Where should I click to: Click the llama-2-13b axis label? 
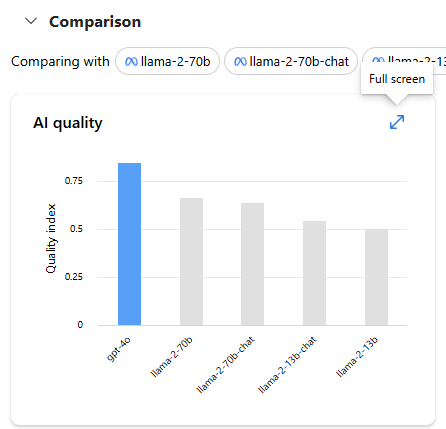pyautogui.click(x=357, y=357)
